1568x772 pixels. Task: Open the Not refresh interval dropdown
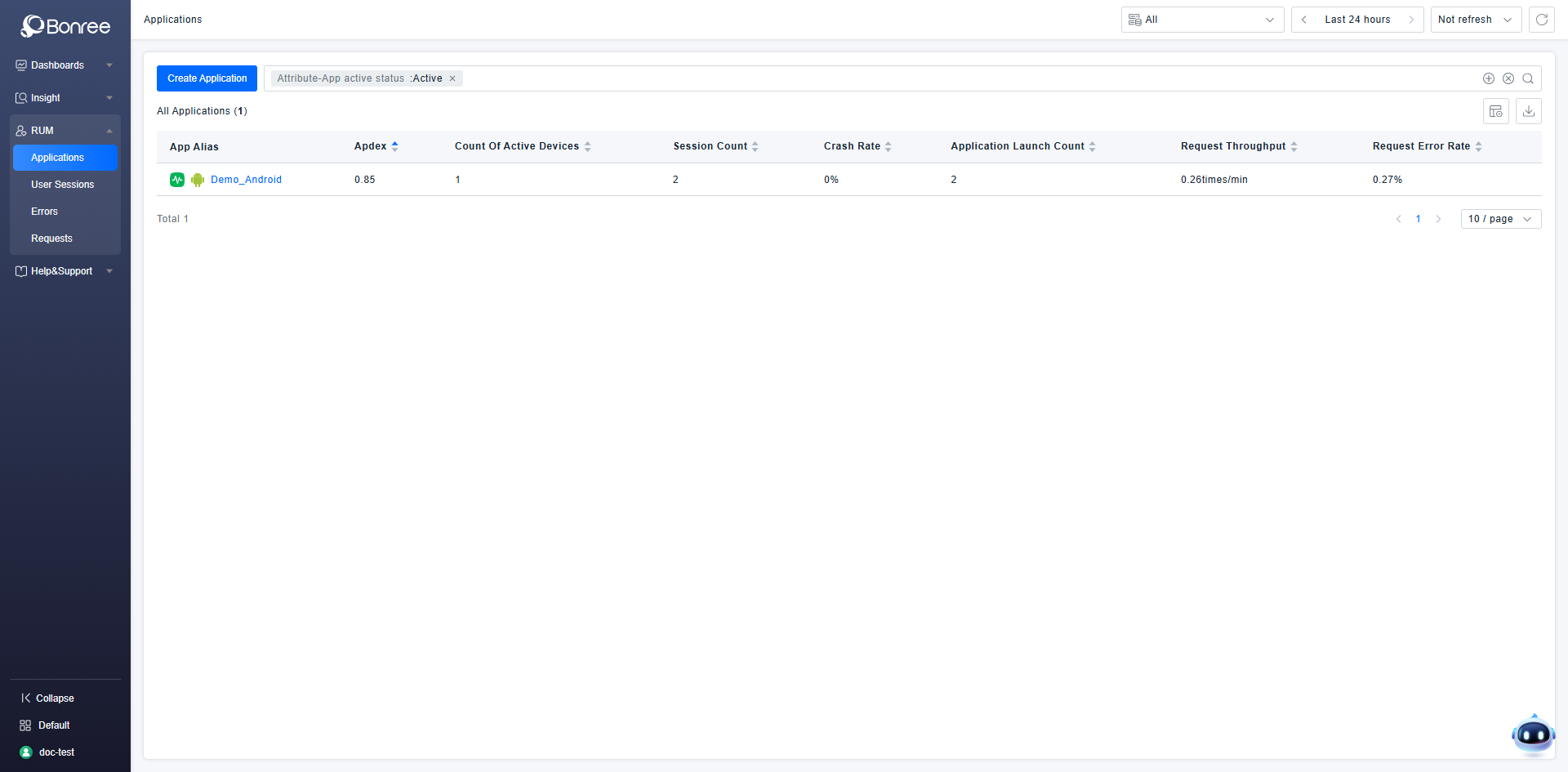pos(1475,20)
